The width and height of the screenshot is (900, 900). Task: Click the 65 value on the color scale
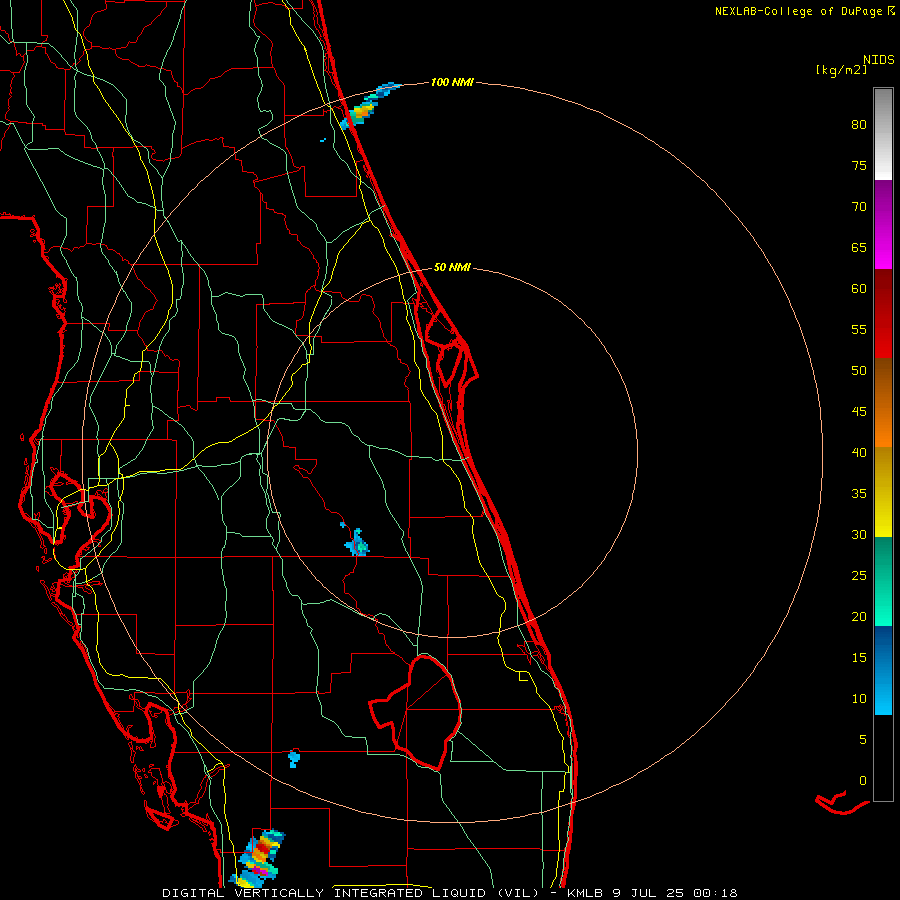click(859, 248)
